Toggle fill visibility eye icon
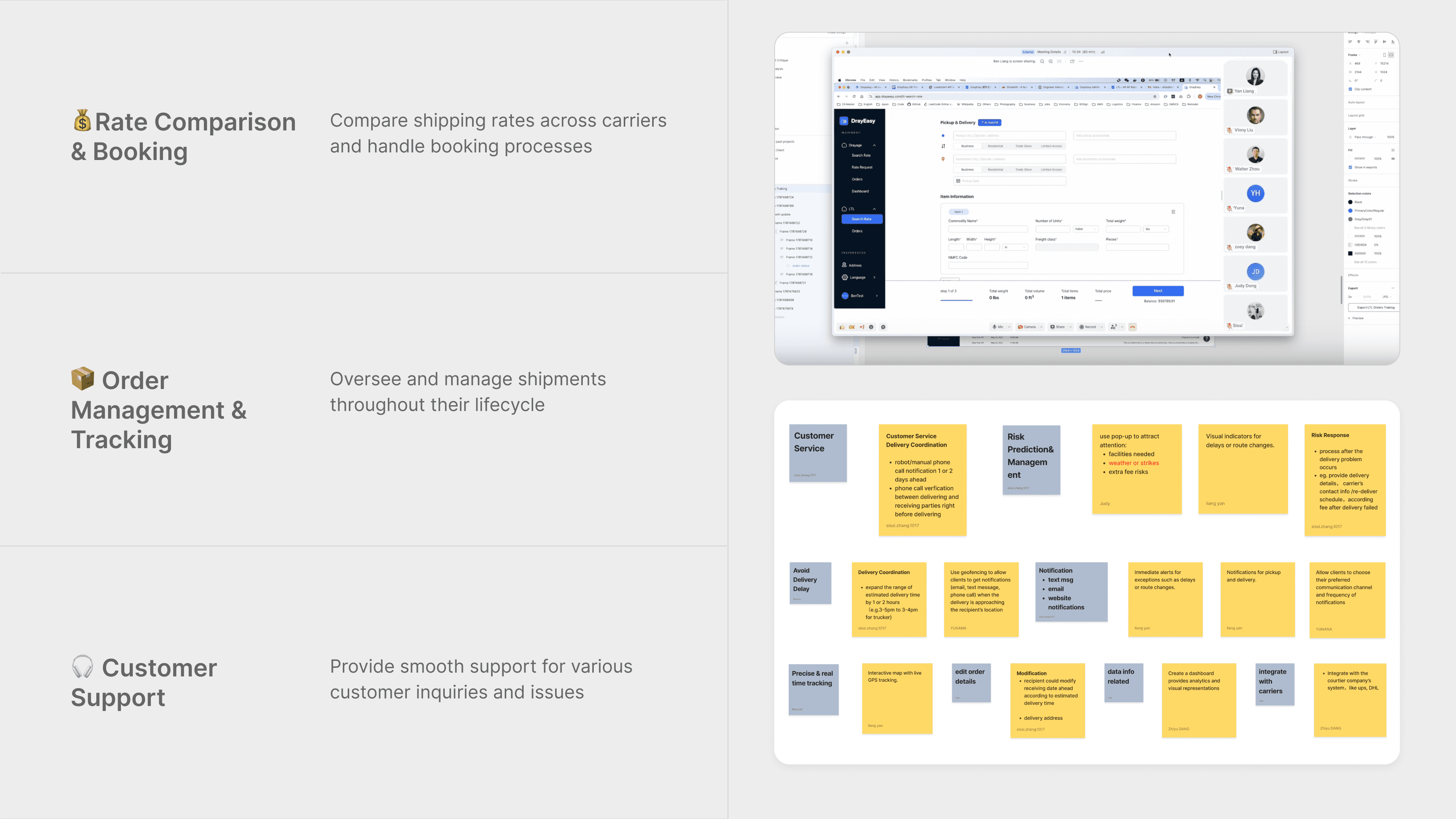The image size is (1456, 819). (1393, 159)
